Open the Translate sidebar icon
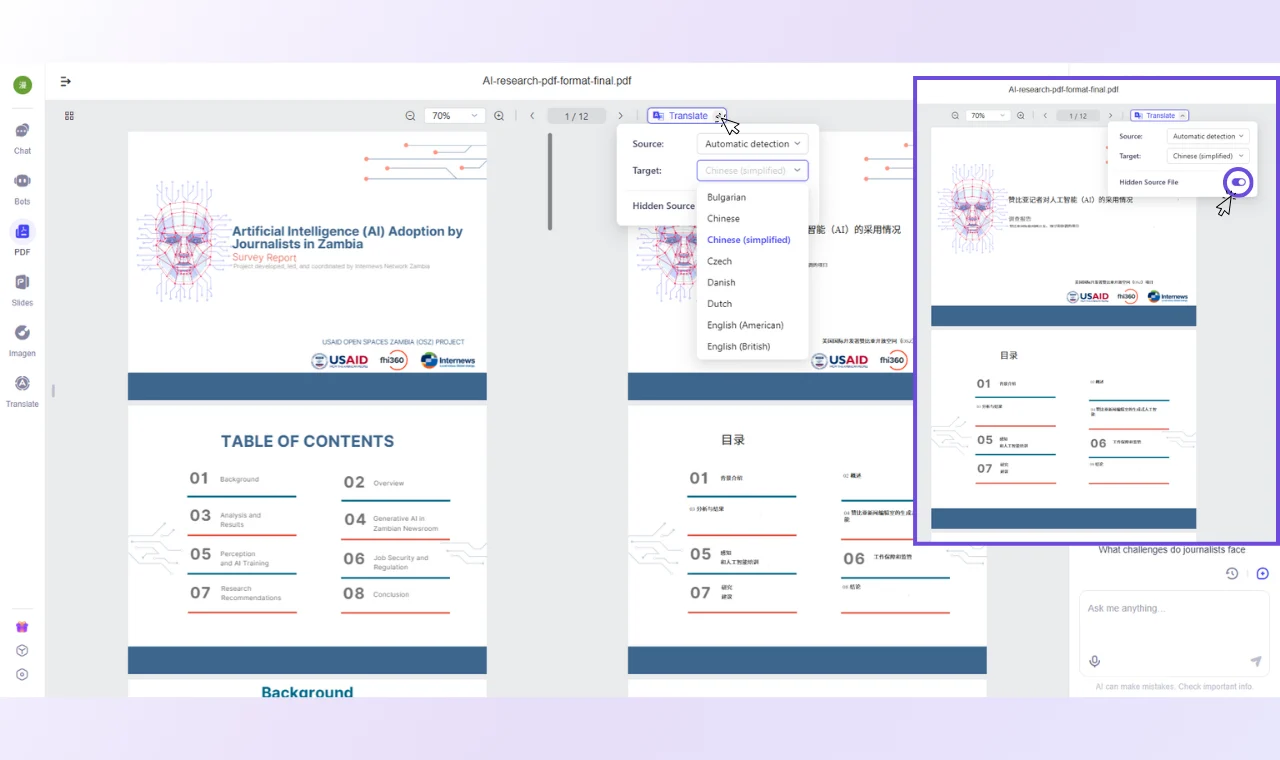Viewport: 1280px width, 760px height. (22, 385)
